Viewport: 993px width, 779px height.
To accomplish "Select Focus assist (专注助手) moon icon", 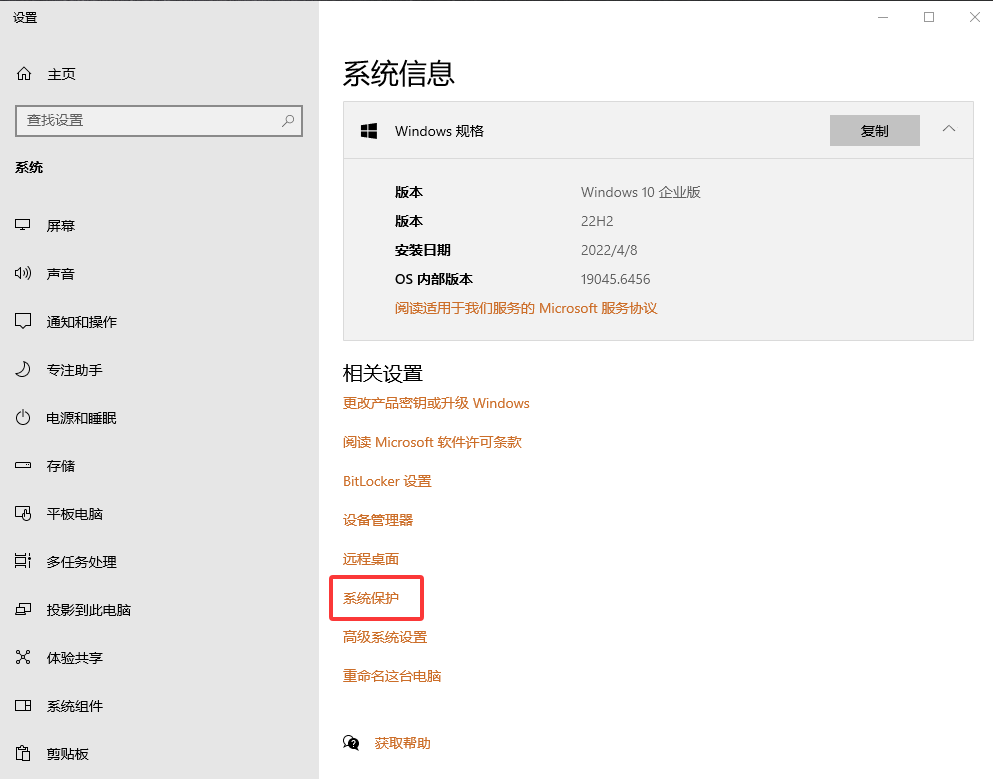I will tap(23, 370).
